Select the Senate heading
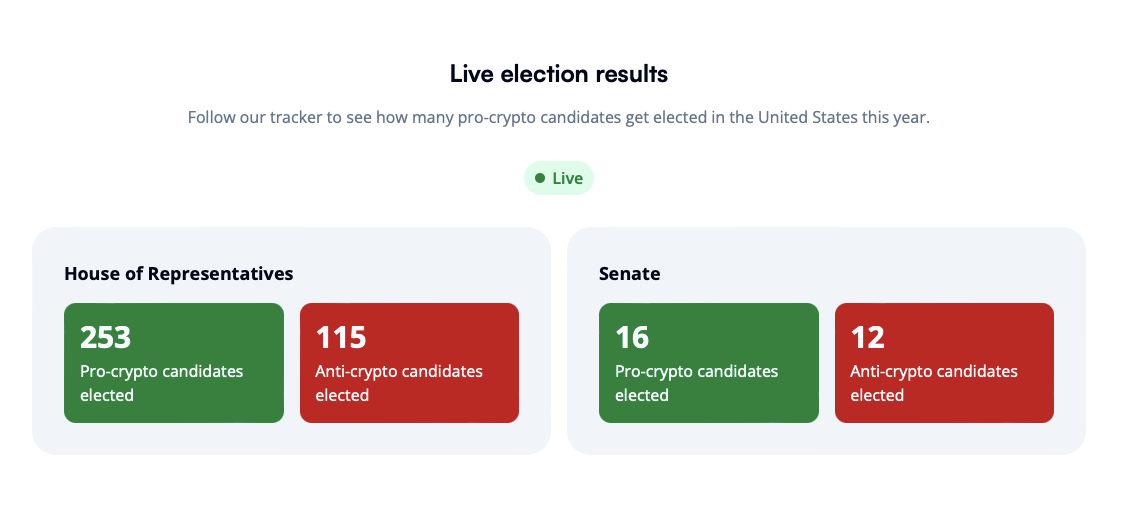1142x528 pixels. 630,273
